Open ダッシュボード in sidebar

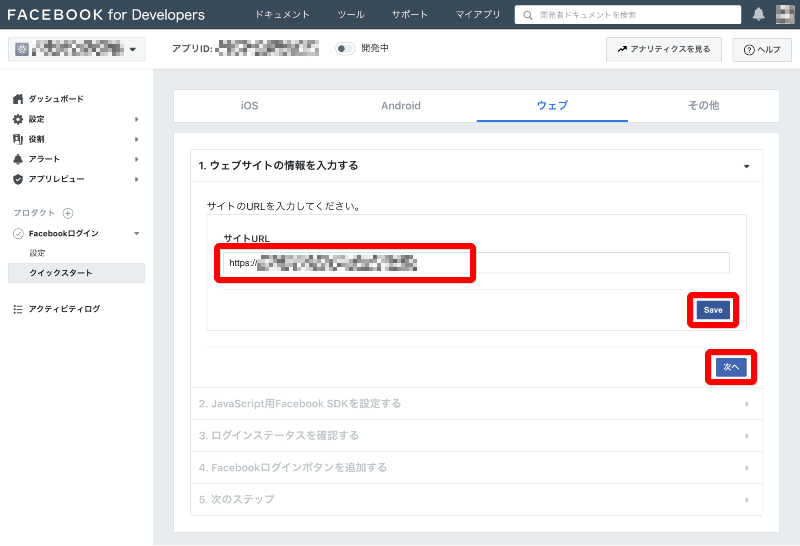point(56,99)
